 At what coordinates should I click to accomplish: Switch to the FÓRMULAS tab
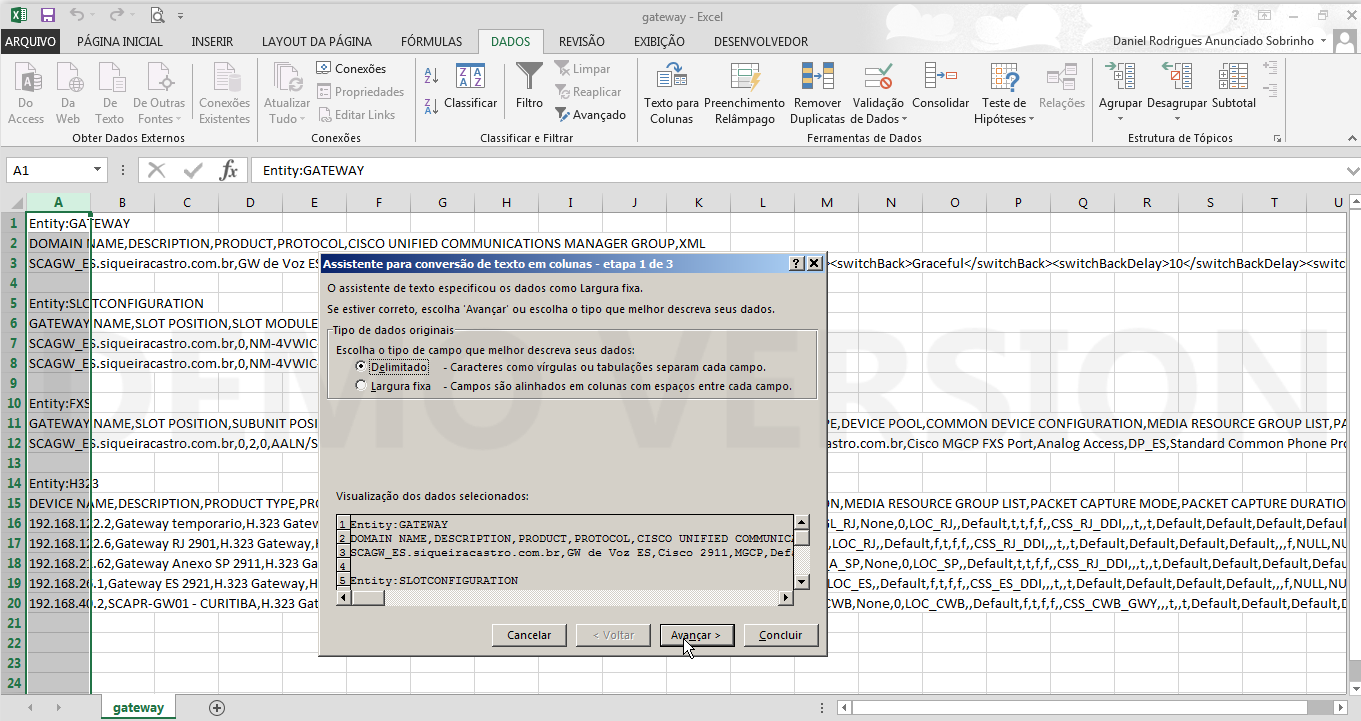[x=431, y=42]
